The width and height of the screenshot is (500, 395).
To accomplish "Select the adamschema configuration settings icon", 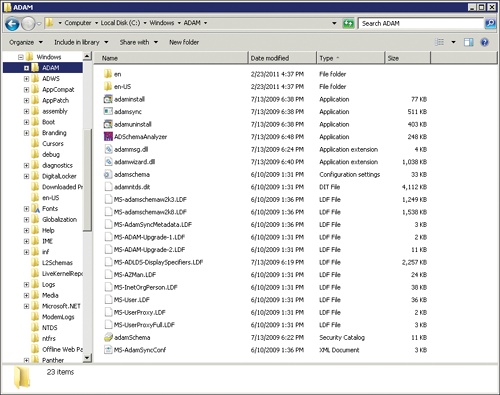I will [108, 174].
